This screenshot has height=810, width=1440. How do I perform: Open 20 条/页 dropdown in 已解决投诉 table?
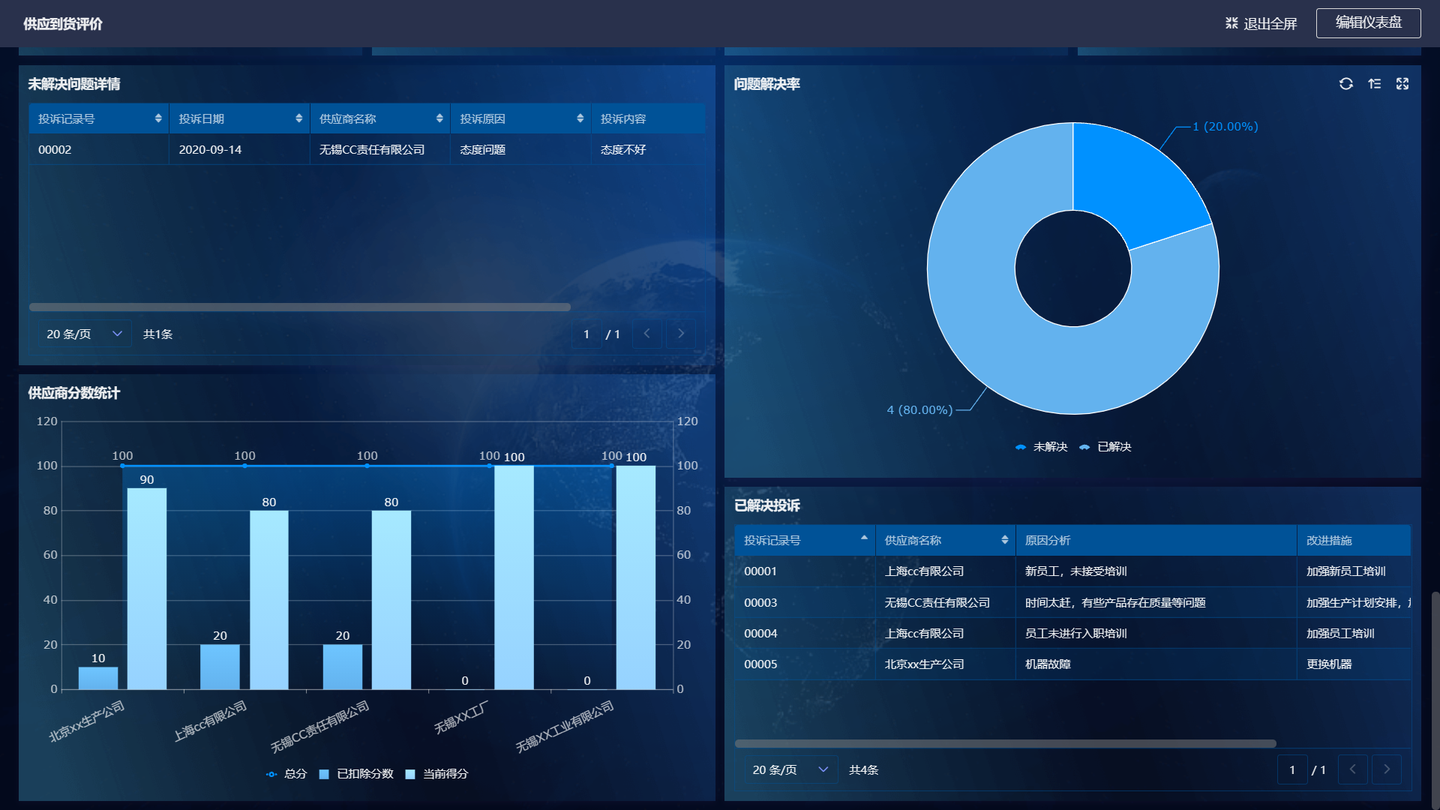pyautogui.click(x=790, y=770)
